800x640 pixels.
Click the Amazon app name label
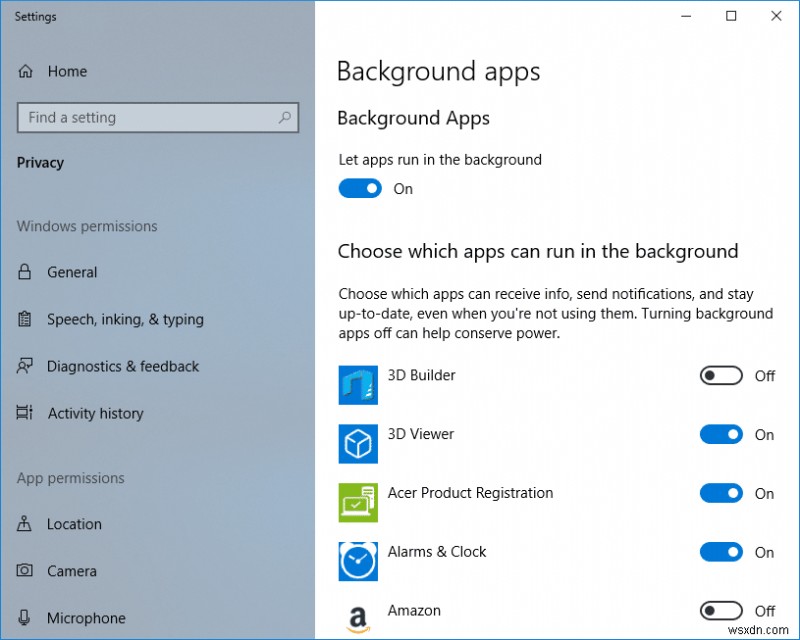click(414, 610)
